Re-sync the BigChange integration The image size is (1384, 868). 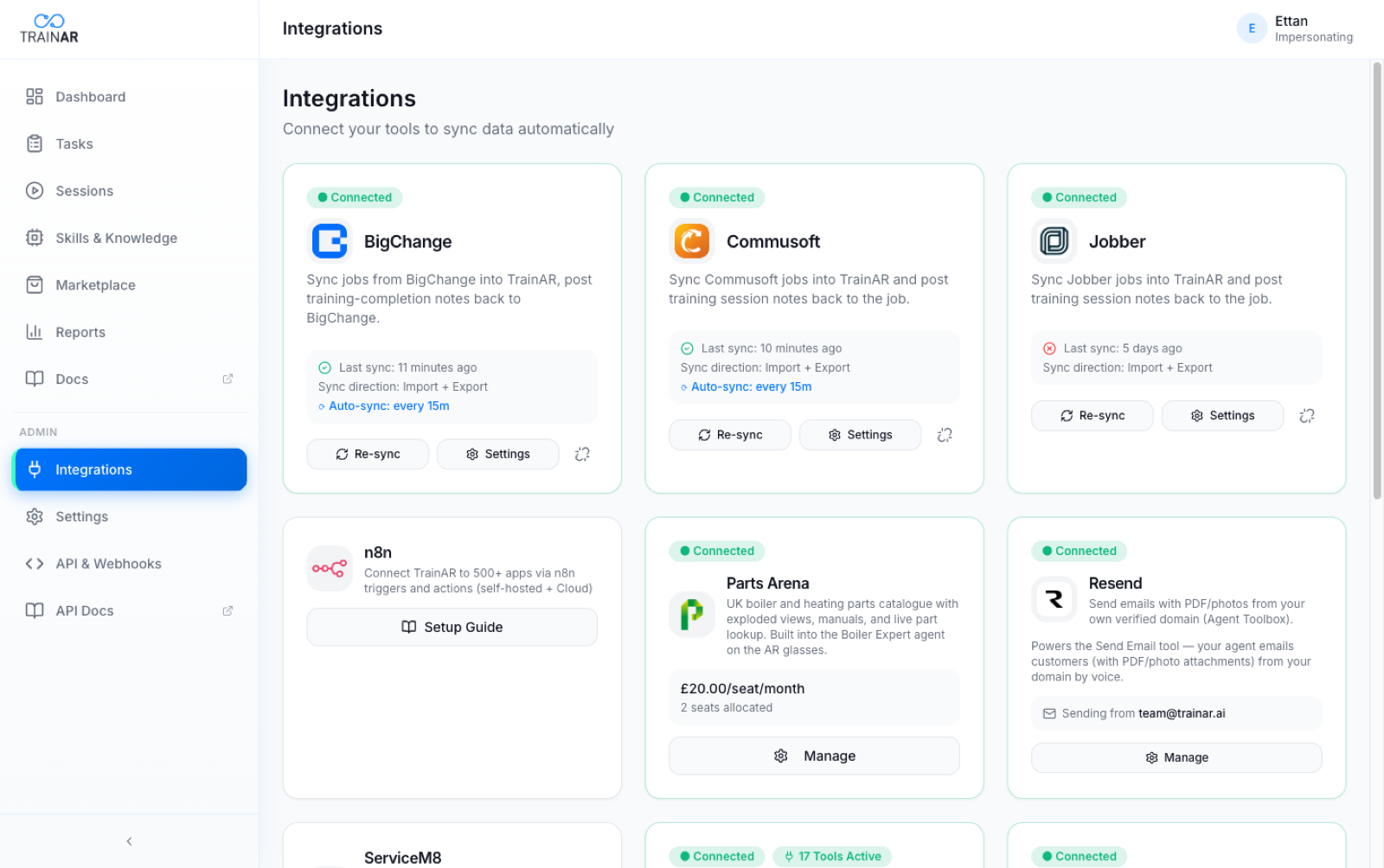coord(368,454)
